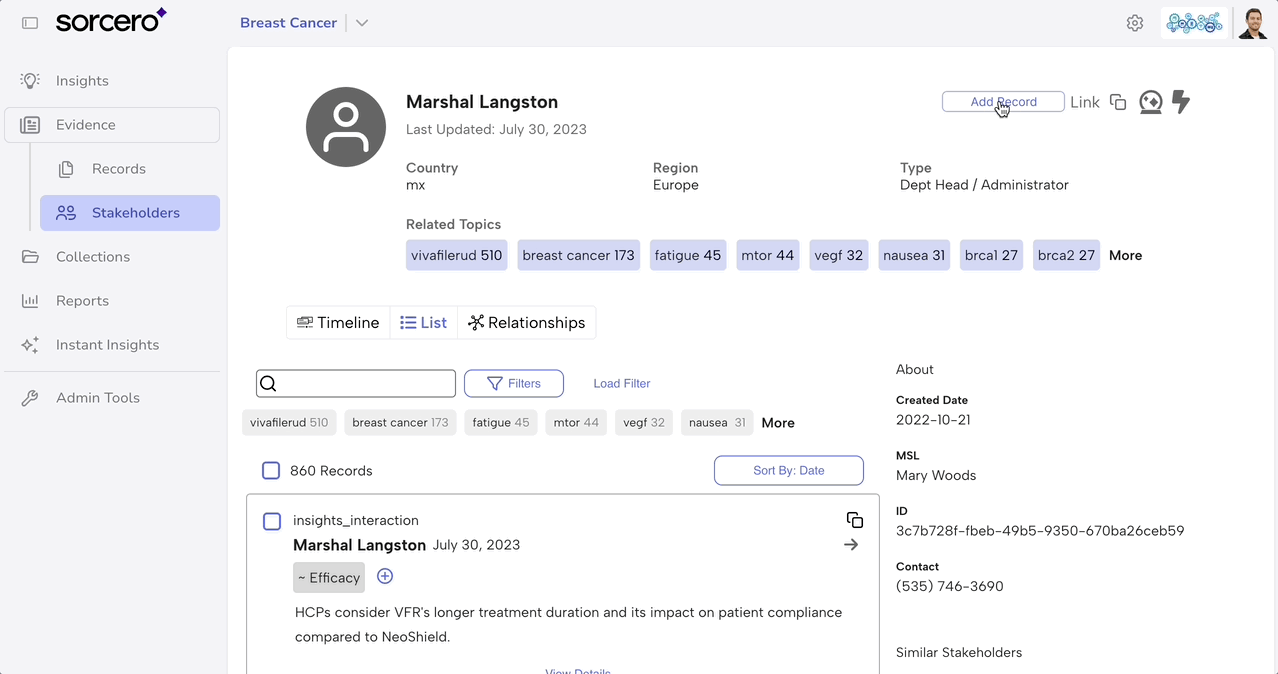Switch to the Relationships tab
This screenshot has width=1278, height=674.
pyautogui.click(x=526, y=323)
